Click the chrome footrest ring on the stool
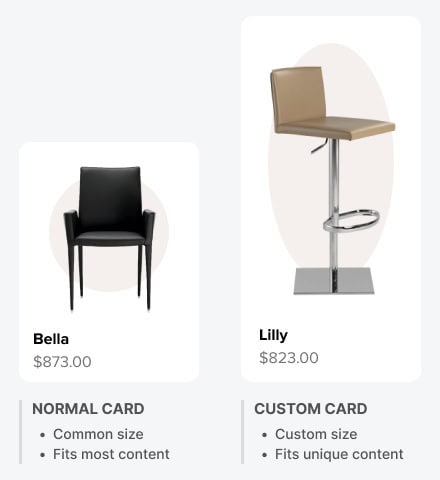Image resolution: width=440 pixels, height=480 pixels. click(x=351, y=220)
